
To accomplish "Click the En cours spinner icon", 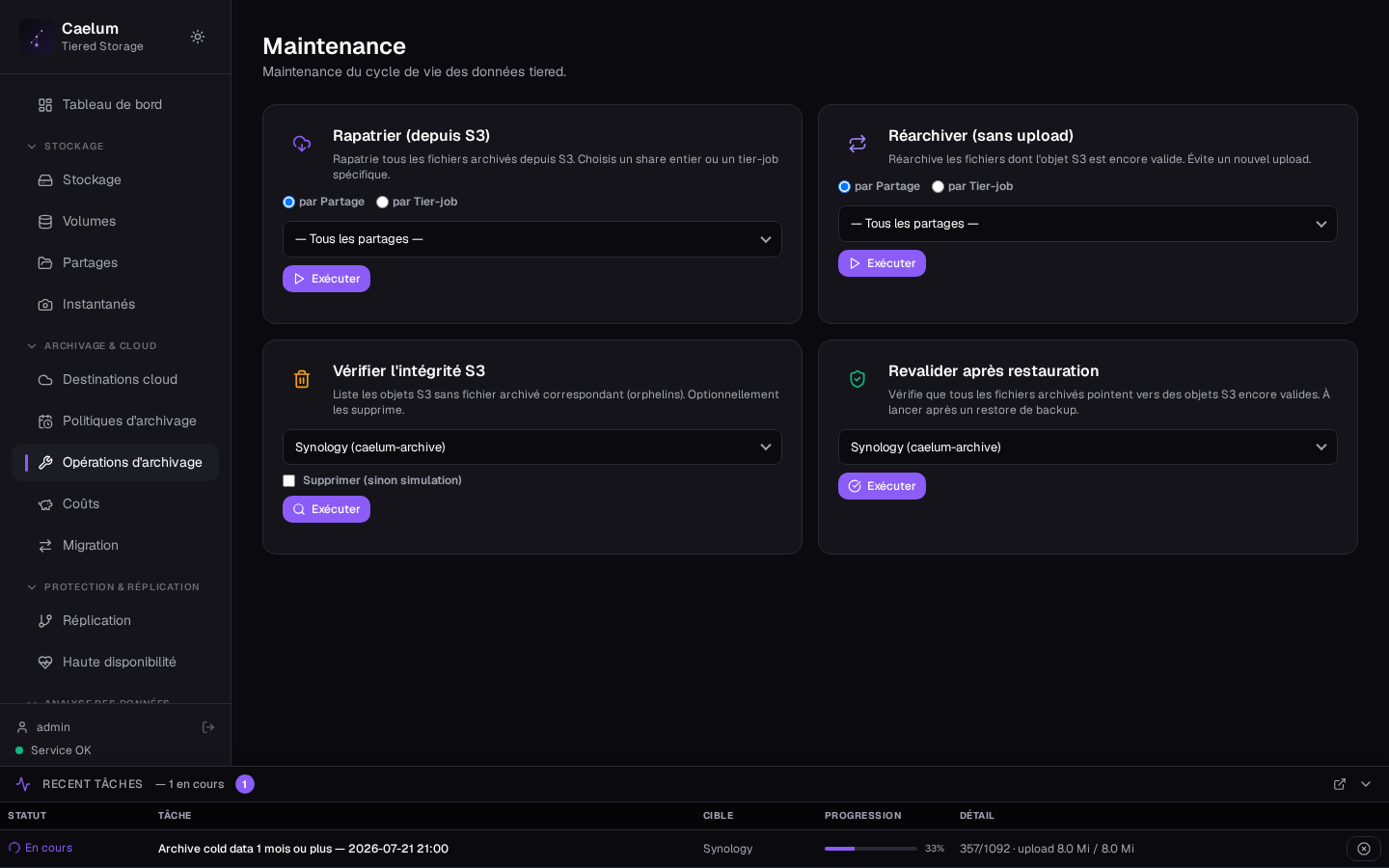I will pyautogui.click(x=14, y=848).
